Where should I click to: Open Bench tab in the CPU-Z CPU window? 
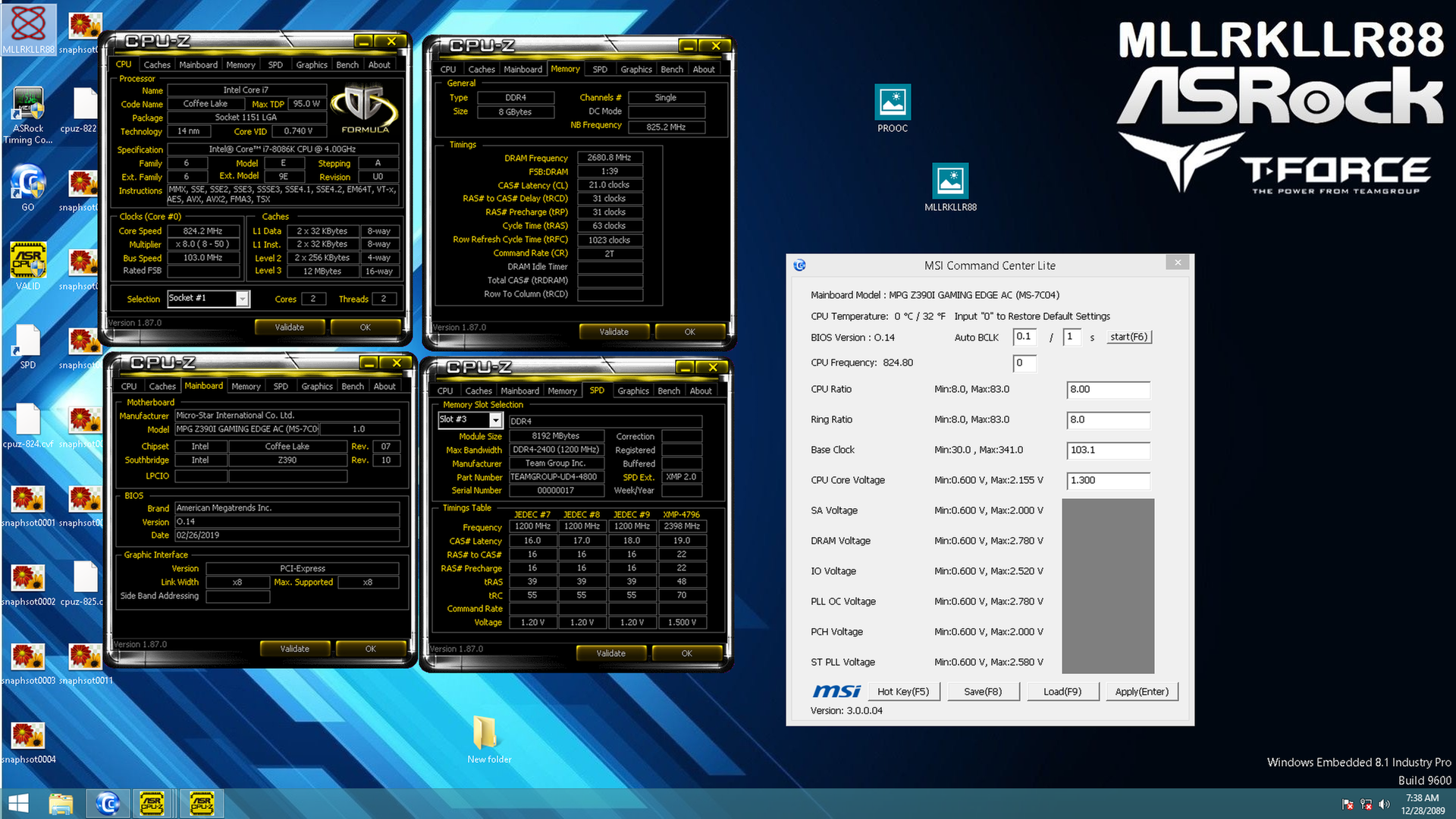347,65
